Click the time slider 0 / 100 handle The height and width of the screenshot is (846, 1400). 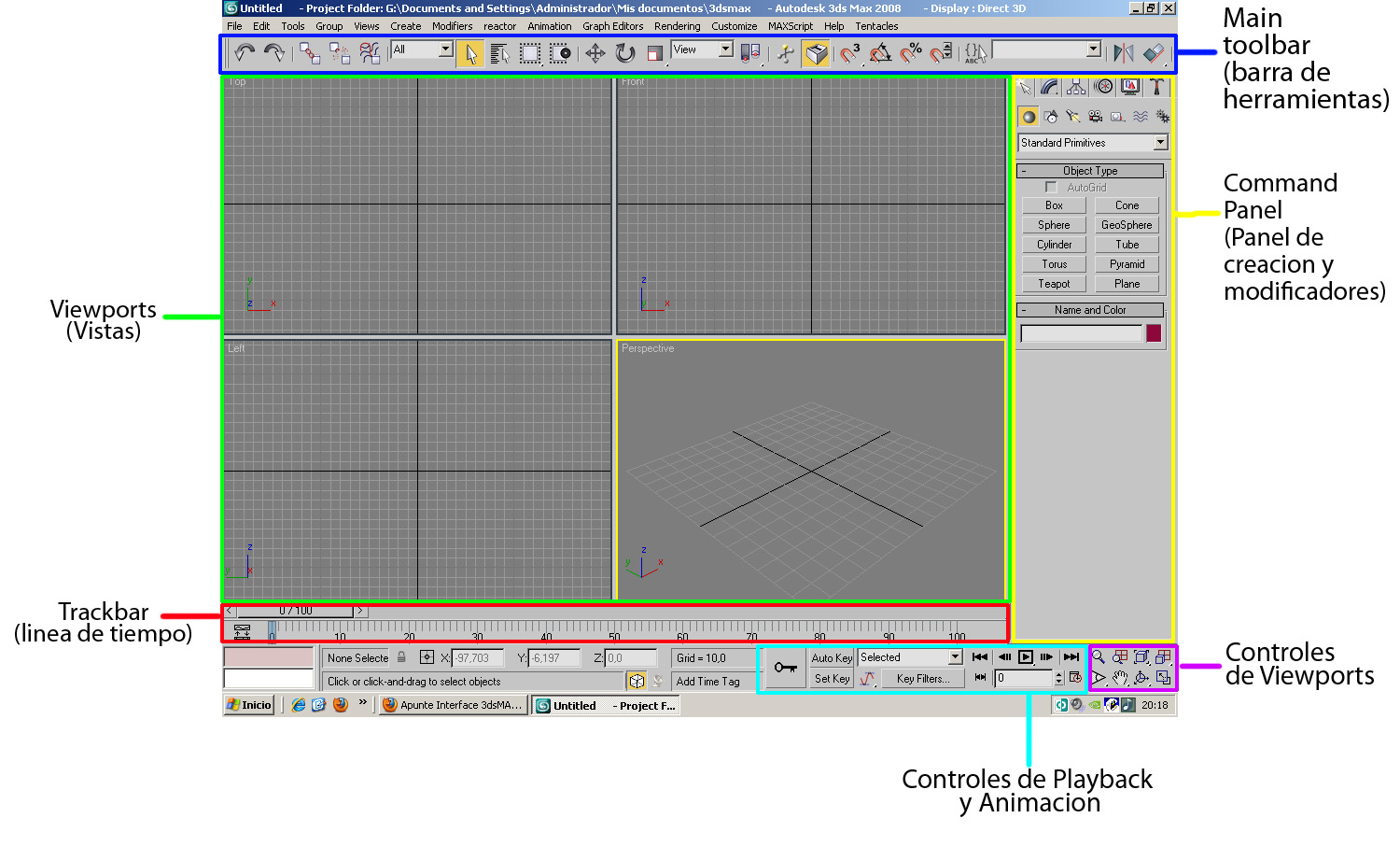point(296,611)
